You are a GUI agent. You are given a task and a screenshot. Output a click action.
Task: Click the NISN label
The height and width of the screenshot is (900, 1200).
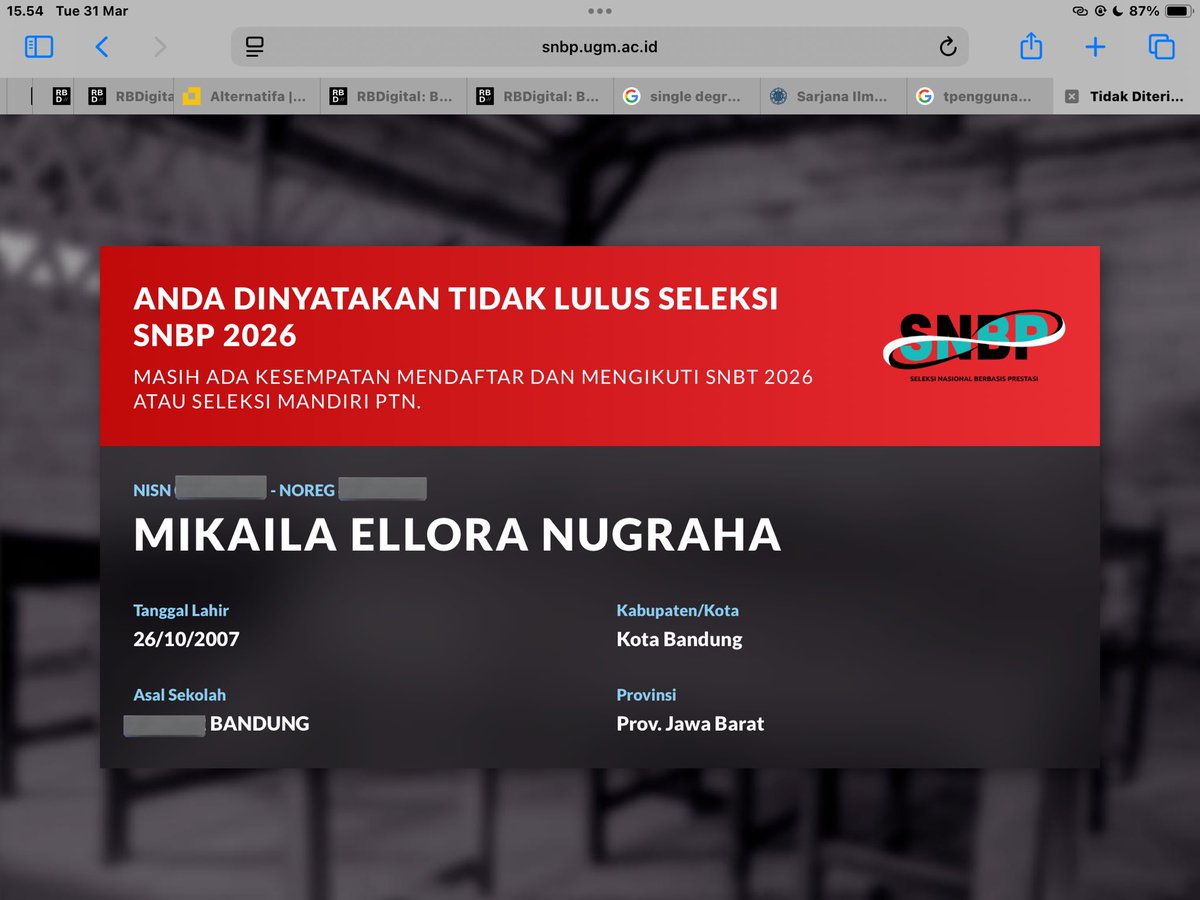tap(152, 490)
